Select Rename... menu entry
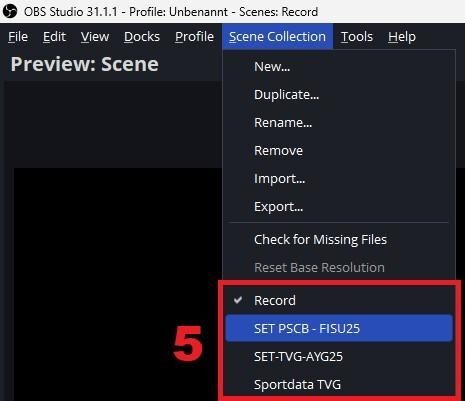This screenshot has width=465, height=401. coord(339,123)
